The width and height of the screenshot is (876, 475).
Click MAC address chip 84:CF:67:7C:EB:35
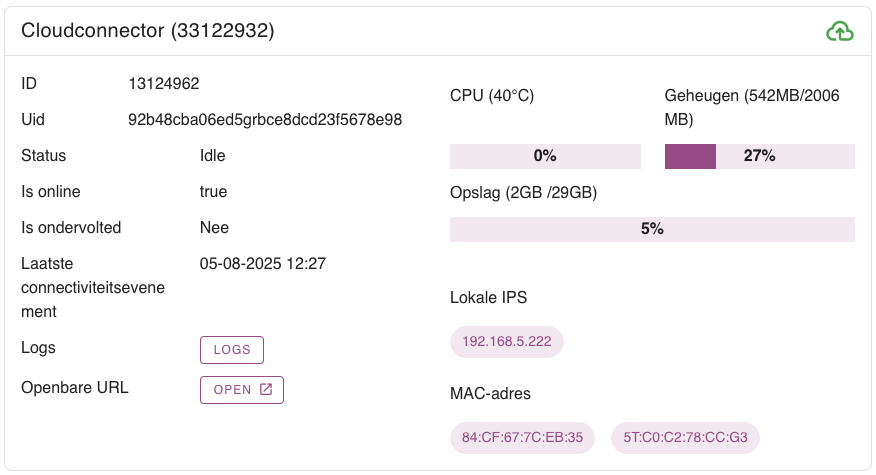[523, 437]
